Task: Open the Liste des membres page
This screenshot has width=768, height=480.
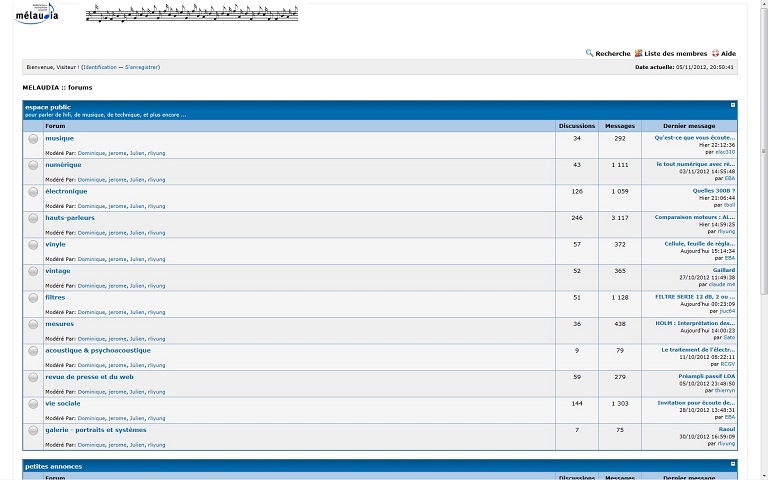Action: 675,54
